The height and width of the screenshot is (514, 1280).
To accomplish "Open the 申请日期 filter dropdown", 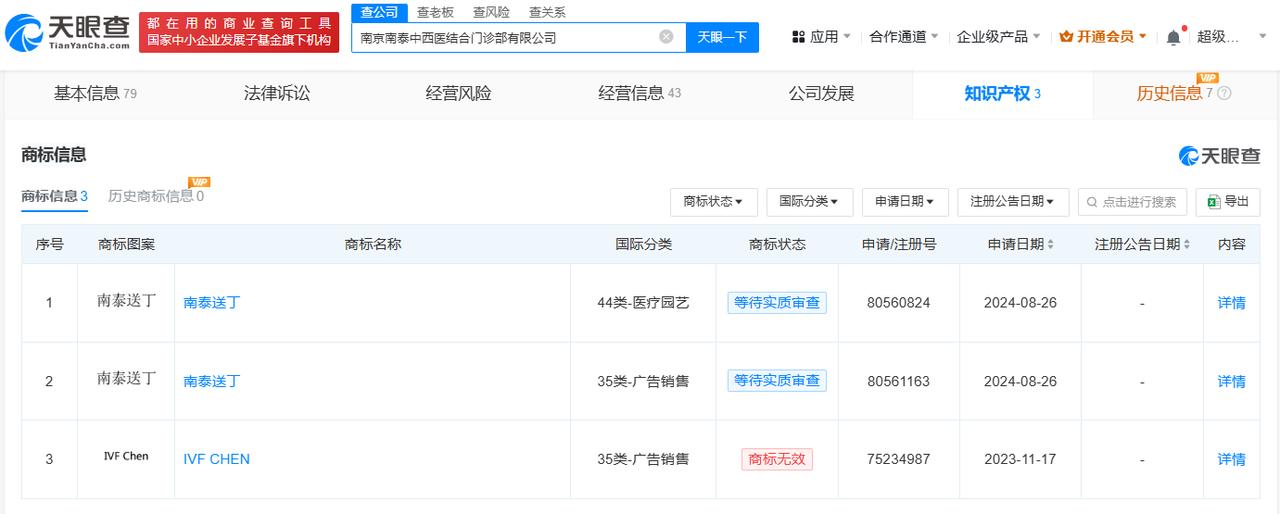I will (905, 201).
